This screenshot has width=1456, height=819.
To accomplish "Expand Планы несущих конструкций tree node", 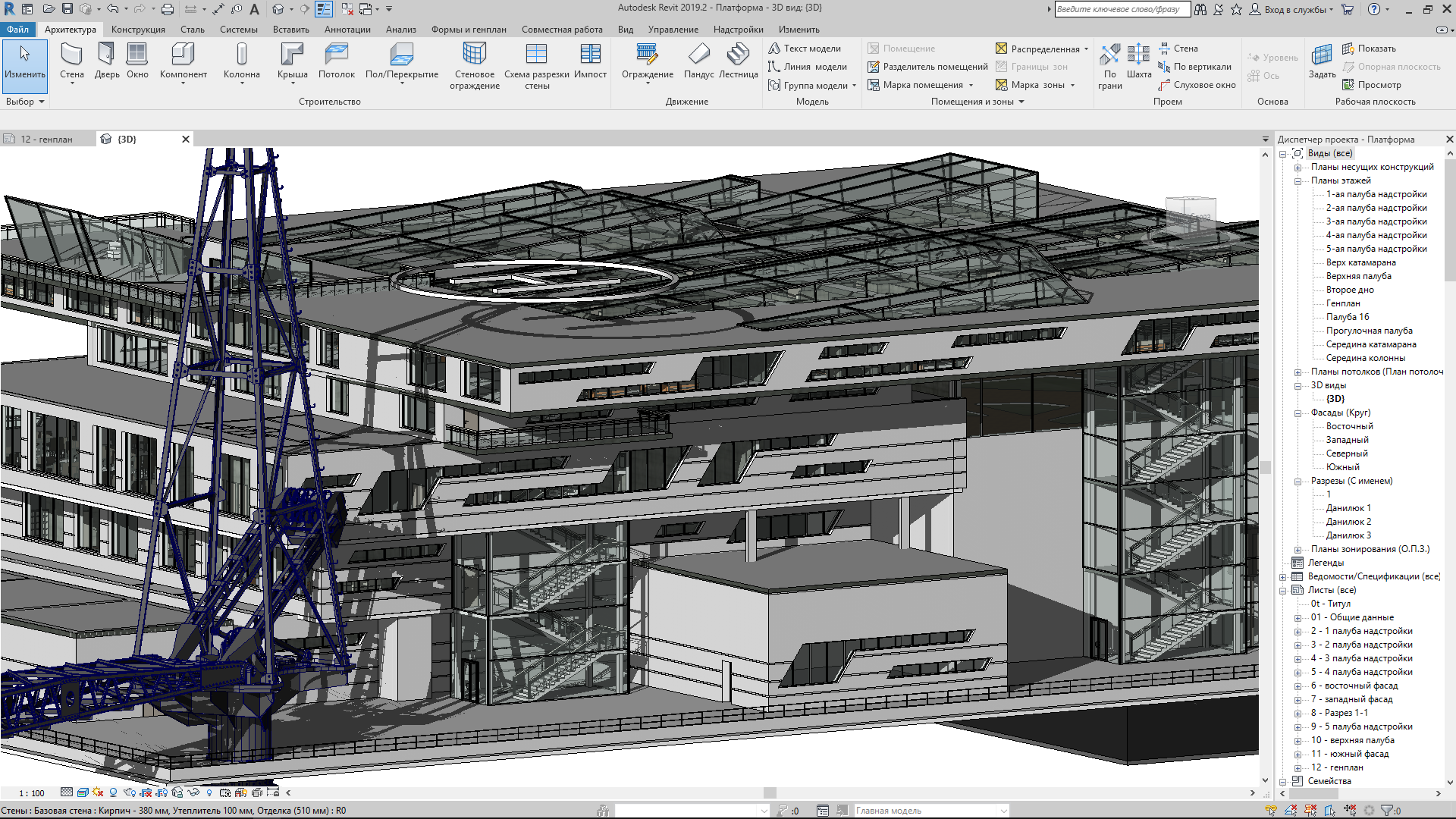I will coord(1298,168).
